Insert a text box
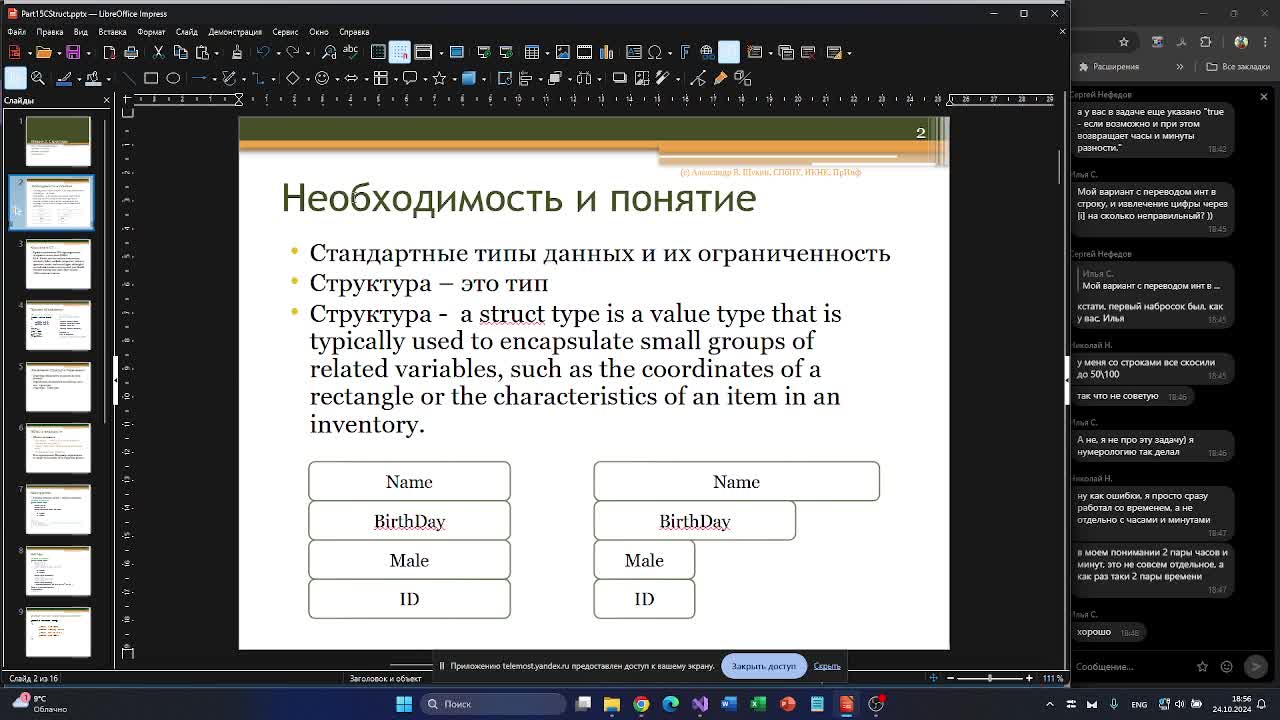The width and height of the screenshot is (1280, 720). click(x=634, y=52)
